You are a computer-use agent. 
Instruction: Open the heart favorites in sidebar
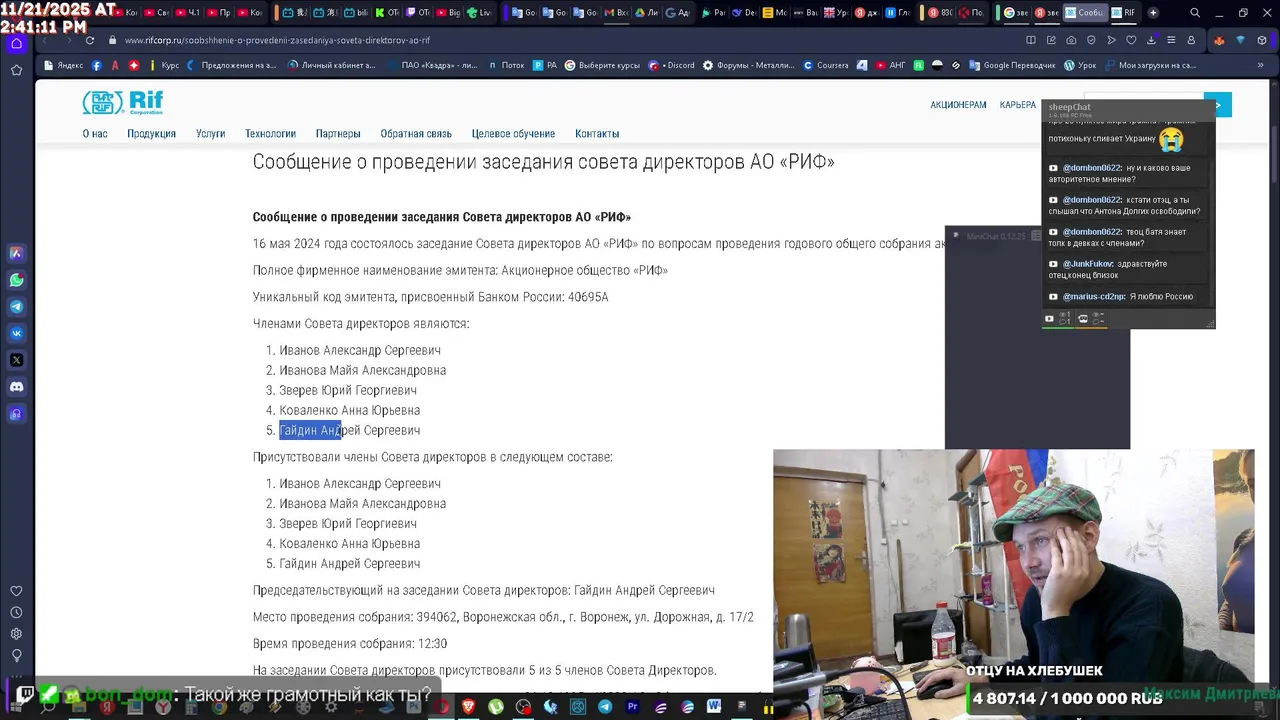16,591
